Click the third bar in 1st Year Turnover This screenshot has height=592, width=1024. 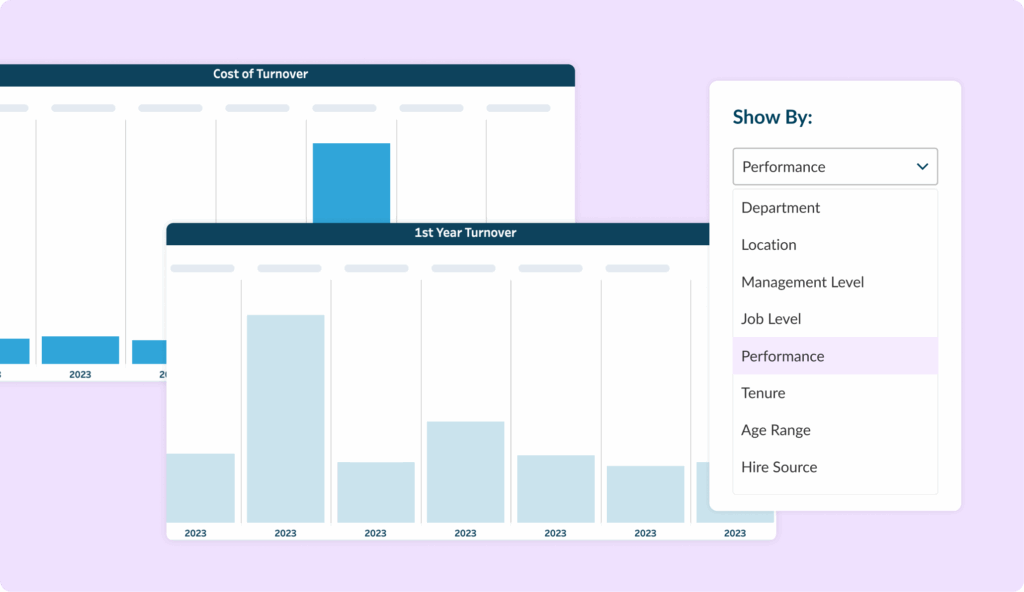375,491
